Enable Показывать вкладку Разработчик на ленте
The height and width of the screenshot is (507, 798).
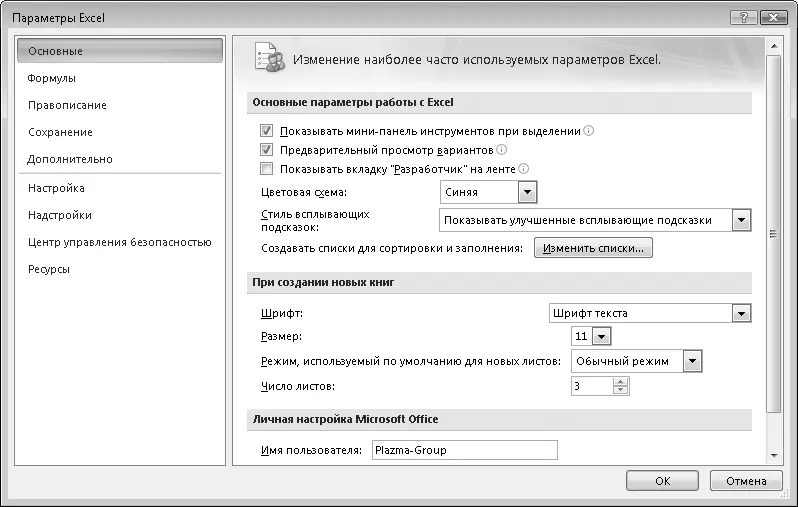click(x=266, y=168)
